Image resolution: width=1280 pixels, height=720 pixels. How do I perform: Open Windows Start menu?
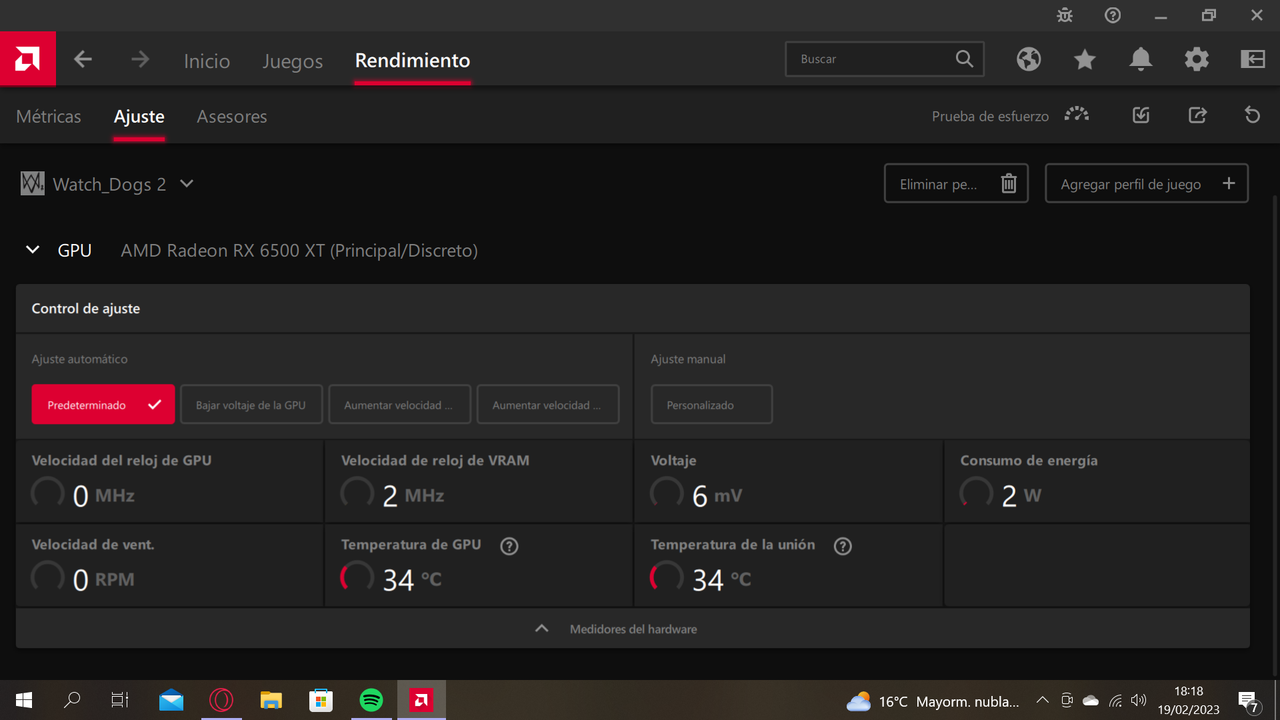pyautogui.click(x=24, y=701)
